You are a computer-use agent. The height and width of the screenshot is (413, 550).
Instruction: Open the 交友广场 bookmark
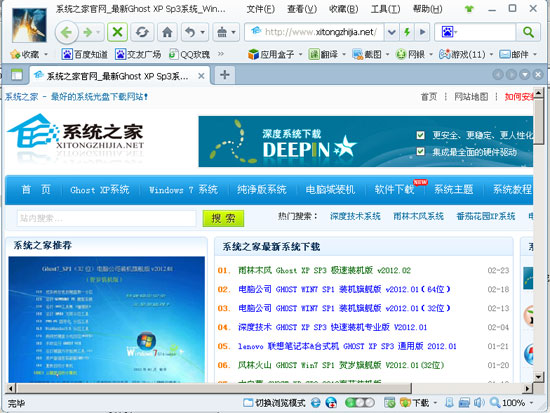(138, 54)
